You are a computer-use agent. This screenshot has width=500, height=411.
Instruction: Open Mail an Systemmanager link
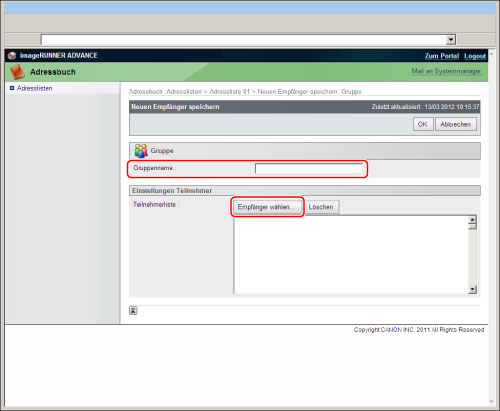[446, 71]
